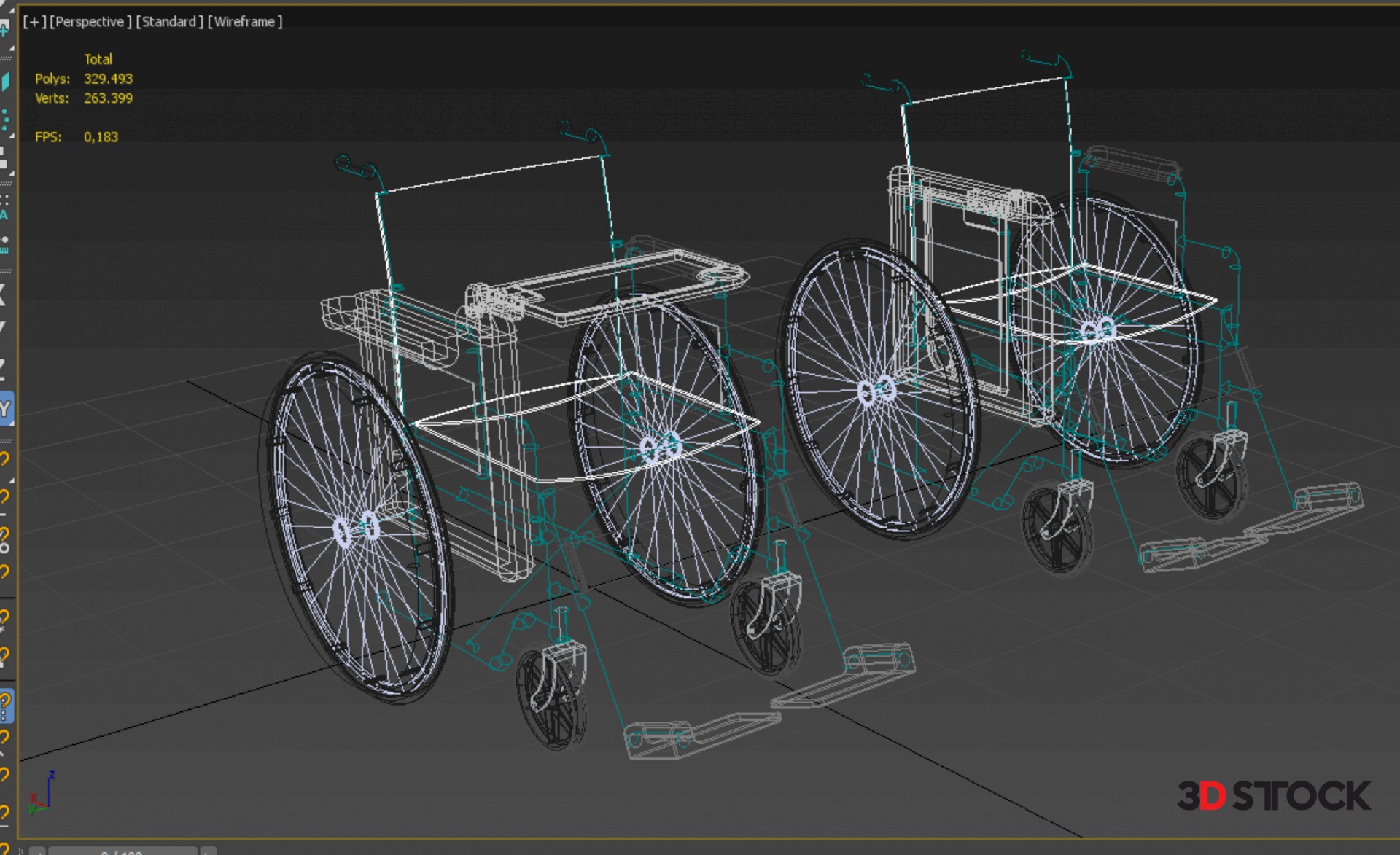
Task: Click the Wireframe display mode label
Action: pyautogui.click(x=245, y=22)
